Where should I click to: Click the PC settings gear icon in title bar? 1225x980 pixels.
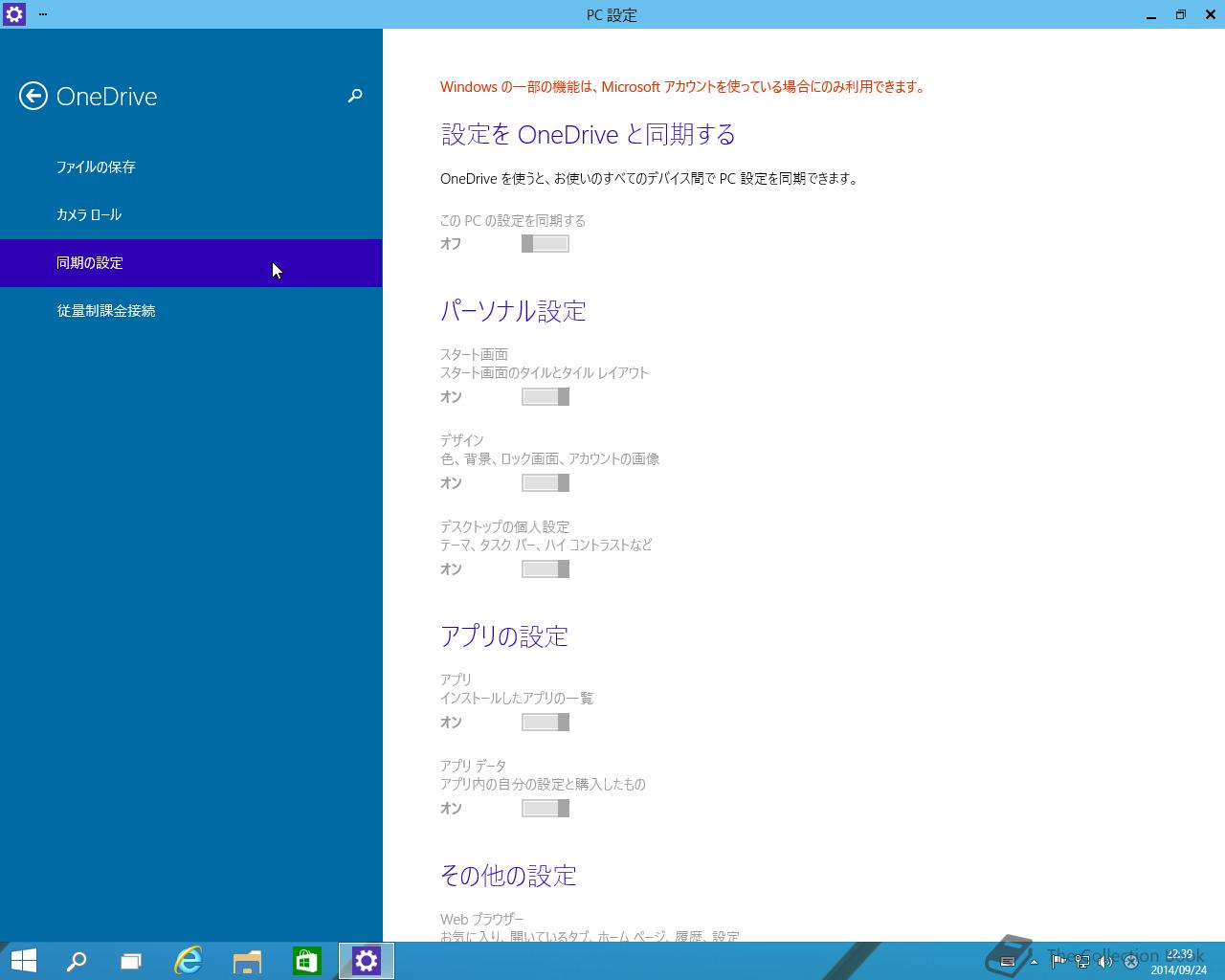(x=14, y=14)
